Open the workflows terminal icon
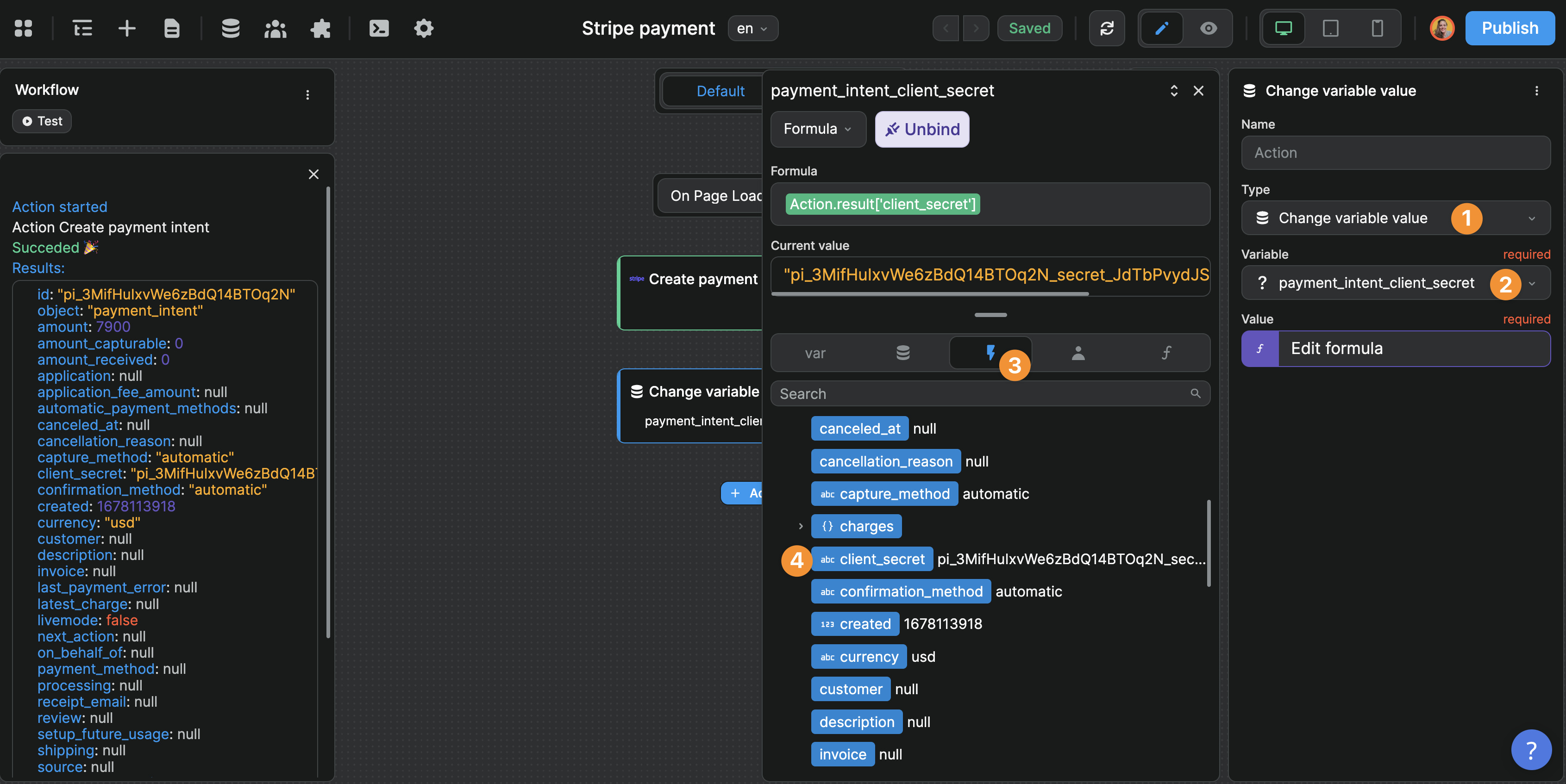Viewport: 1566px width, 784px height. 379,28
